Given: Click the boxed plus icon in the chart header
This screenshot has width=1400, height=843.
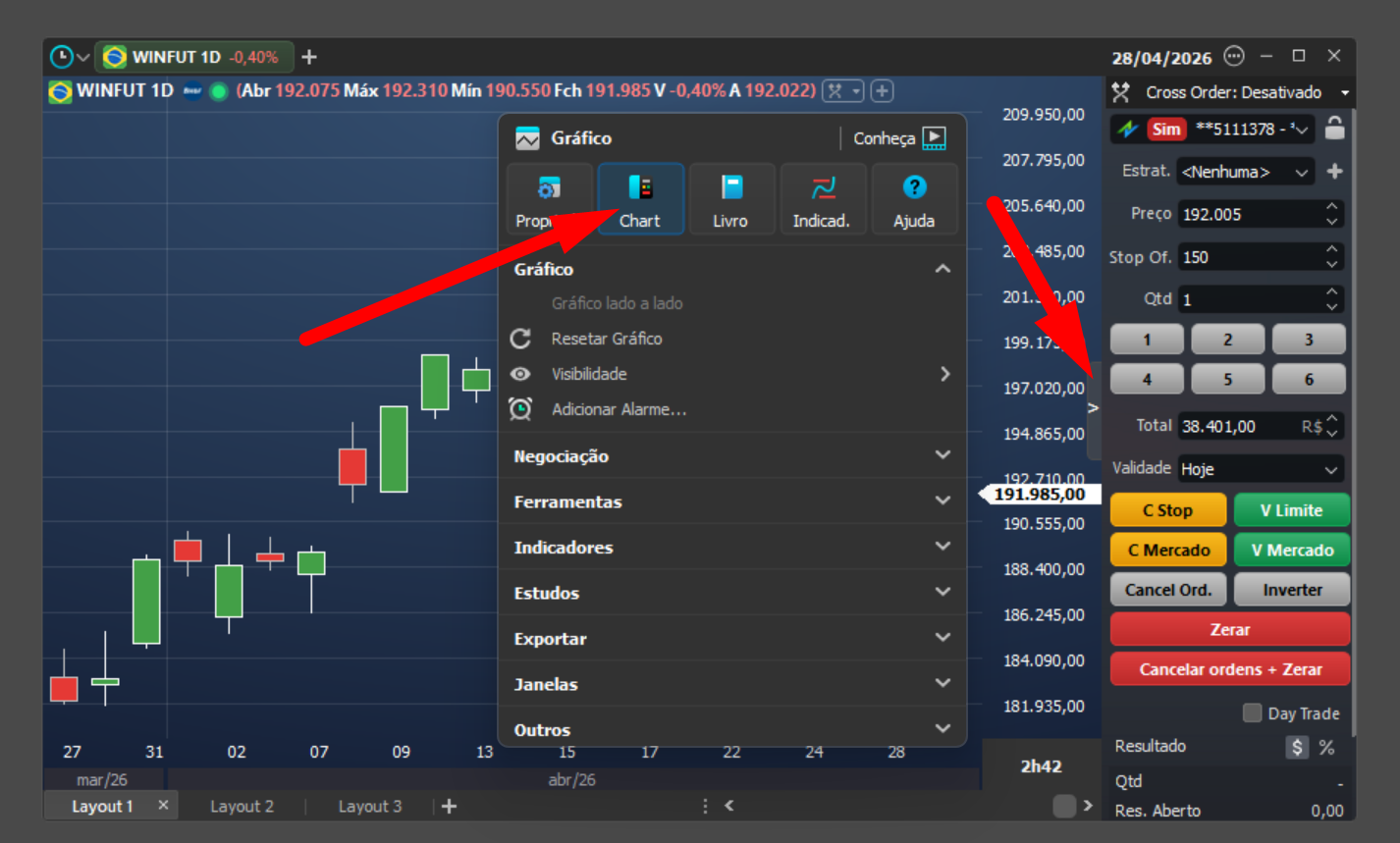Looking at the screenshot, I should pos(882,91).
